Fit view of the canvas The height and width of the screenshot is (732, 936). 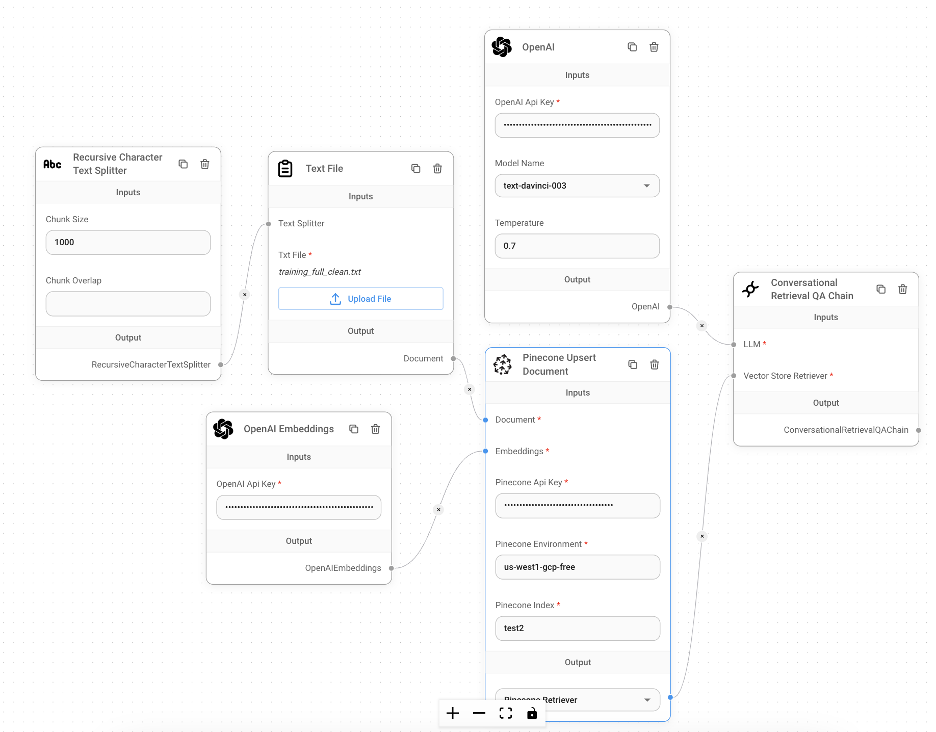coord(506,713)
